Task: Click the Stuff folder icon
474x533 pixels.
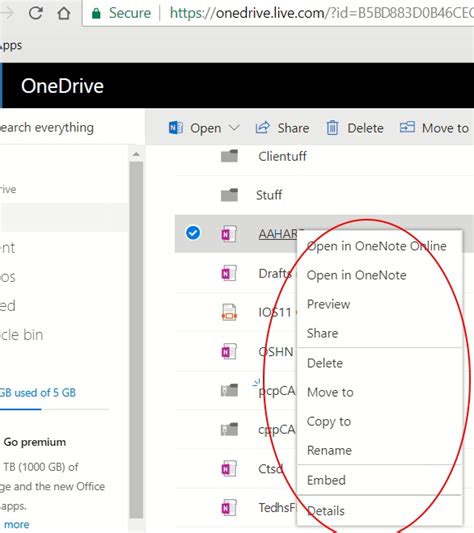Action: (x=230, y=195)
